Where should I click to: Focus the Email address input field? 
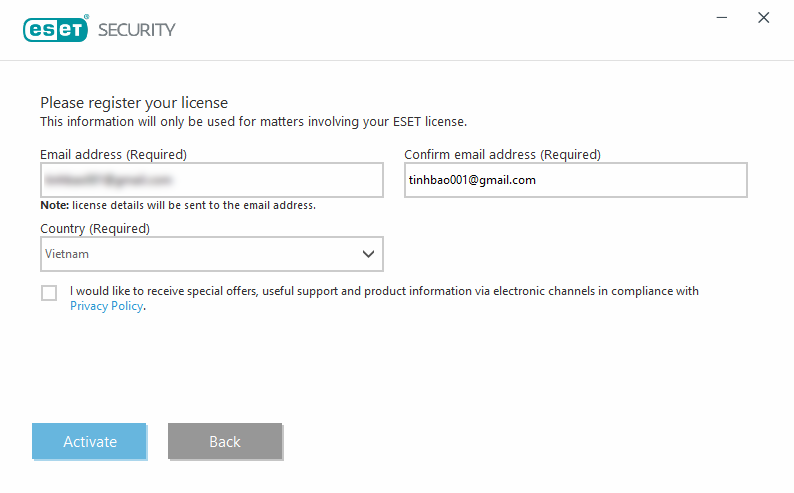(211, 181)
